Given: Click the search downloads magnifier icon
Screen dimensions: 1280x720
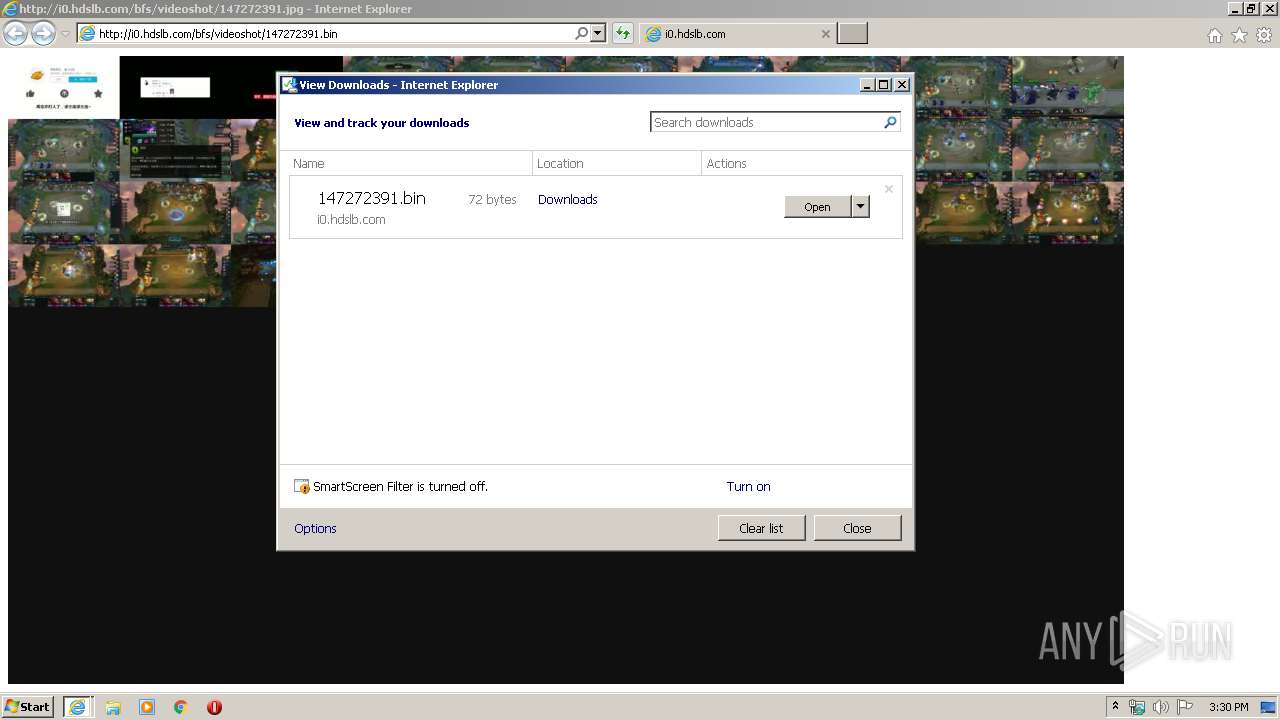Looking at the screenshot, I should (890, 122).
